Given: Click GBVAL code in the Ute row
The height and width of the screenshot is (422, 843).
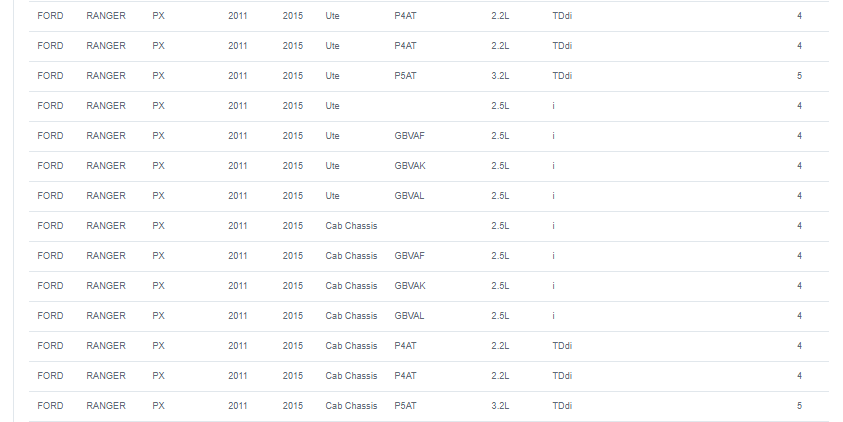Looking at the screenshot, I should click(409, 196).
